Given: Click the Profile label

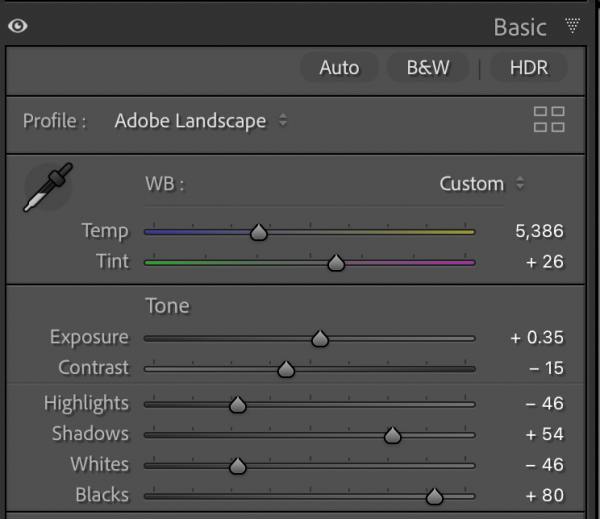Looking at the screenshot, I should (x=54, y=121).
